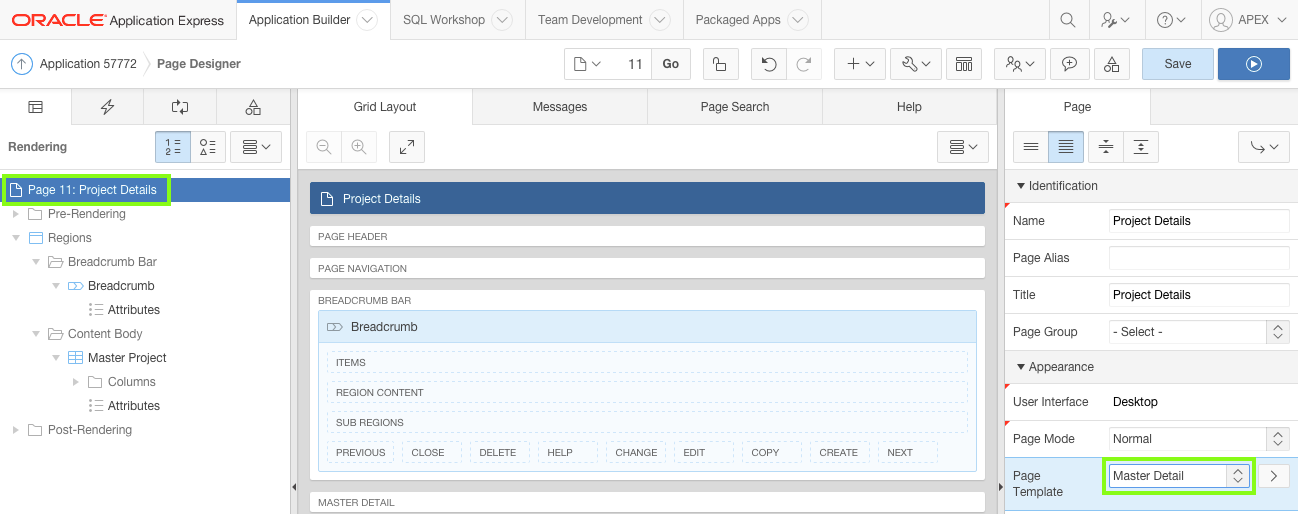The image size is (1298, 514).
Task: Run the page with play button
Action: [1254, 64]
